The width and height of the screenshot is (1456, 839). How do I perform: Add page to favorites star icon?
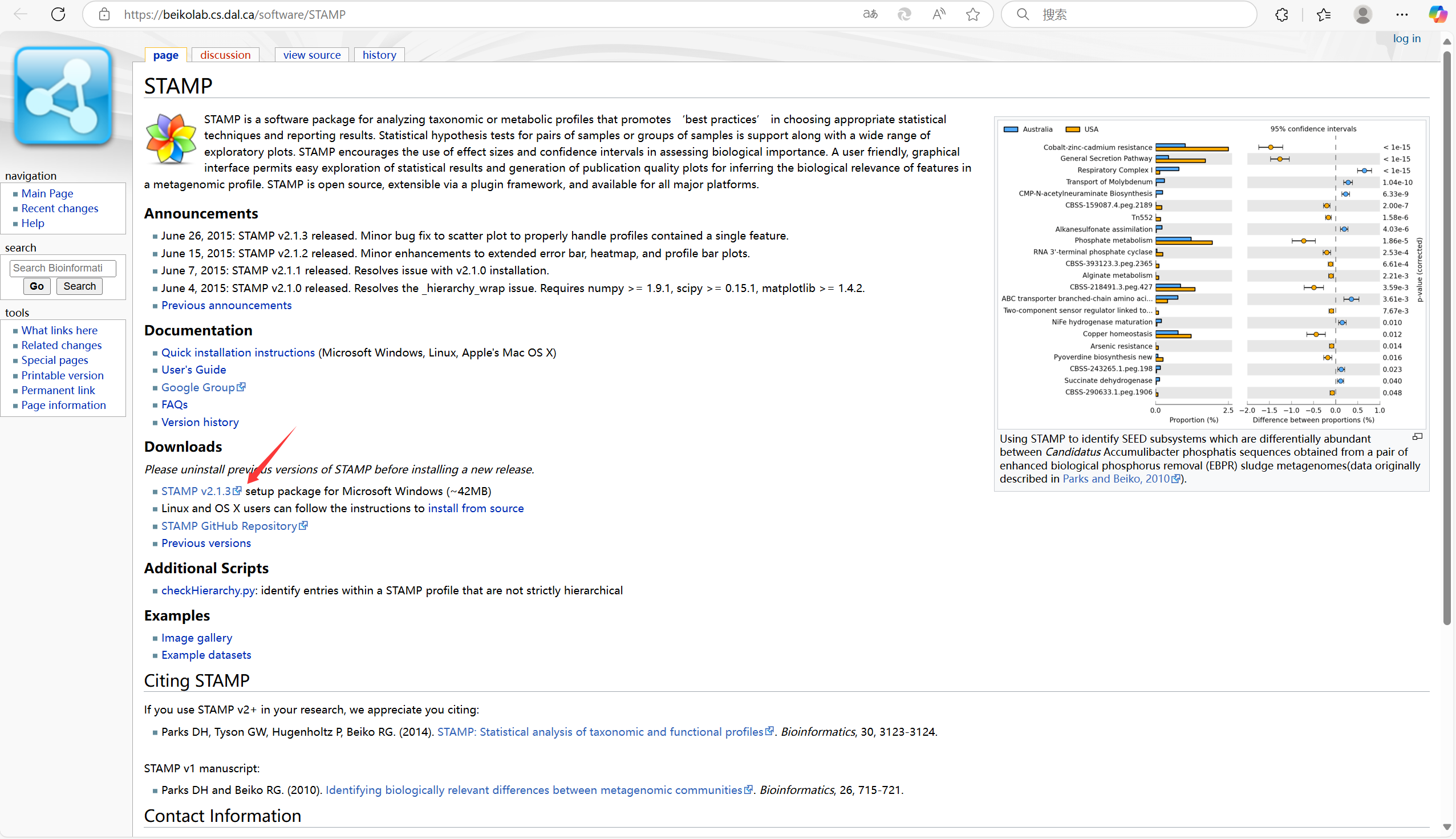tap(972, 14)
